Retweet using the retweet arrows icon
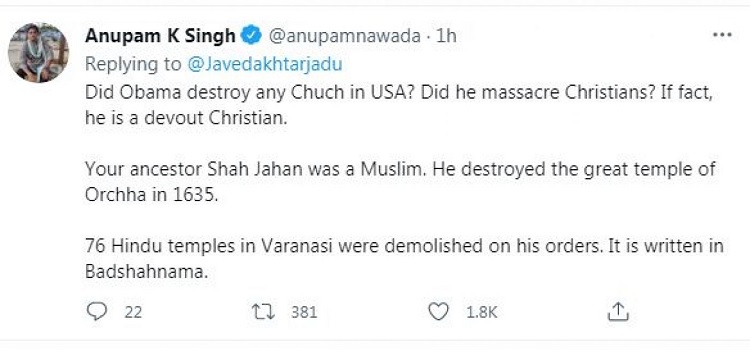Image resolution: width=750 pixels, height=360 pixels. click(264, 312)
